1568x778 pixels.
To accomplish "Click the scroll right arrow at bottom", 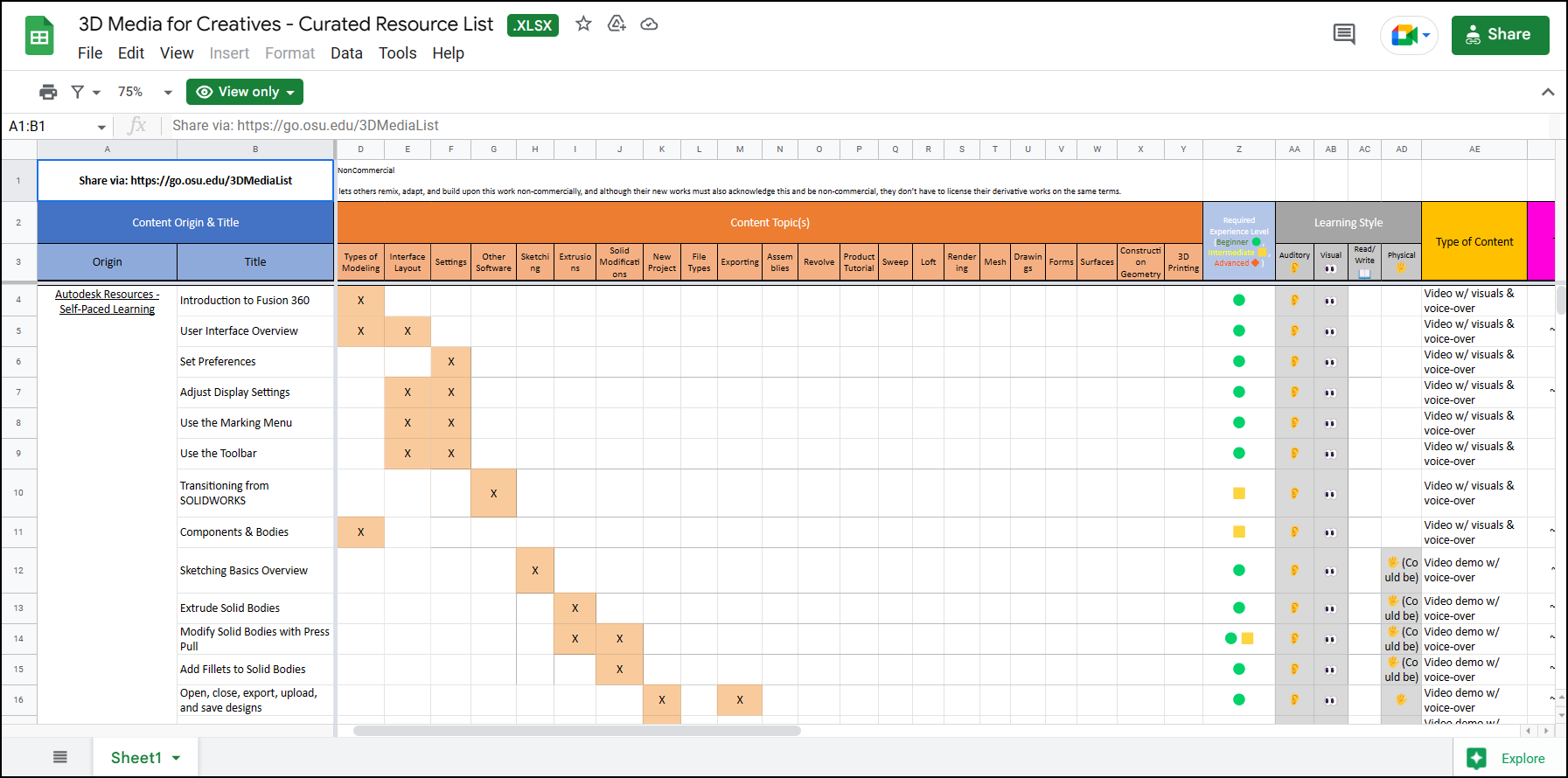I will (x=1546, y=731).
